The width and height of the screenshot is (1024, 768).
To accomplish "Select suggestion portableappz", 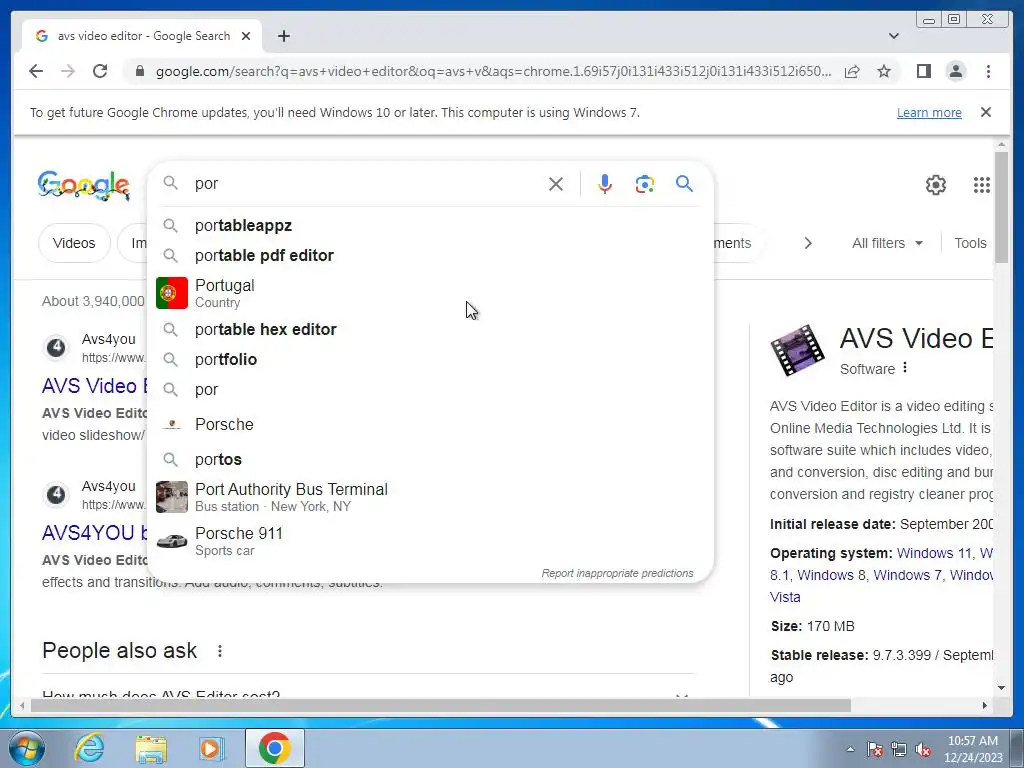I will 431,225.
